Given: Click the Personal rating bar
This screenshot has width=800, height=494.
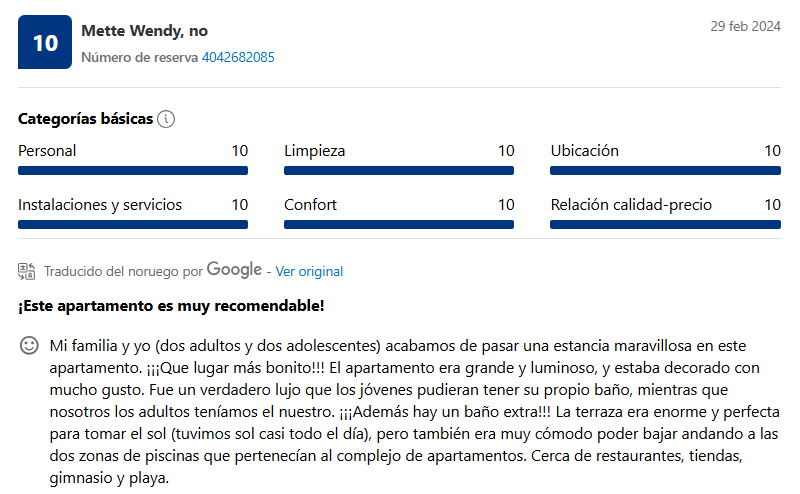Looking at the screenshot, I should (133, 171).
